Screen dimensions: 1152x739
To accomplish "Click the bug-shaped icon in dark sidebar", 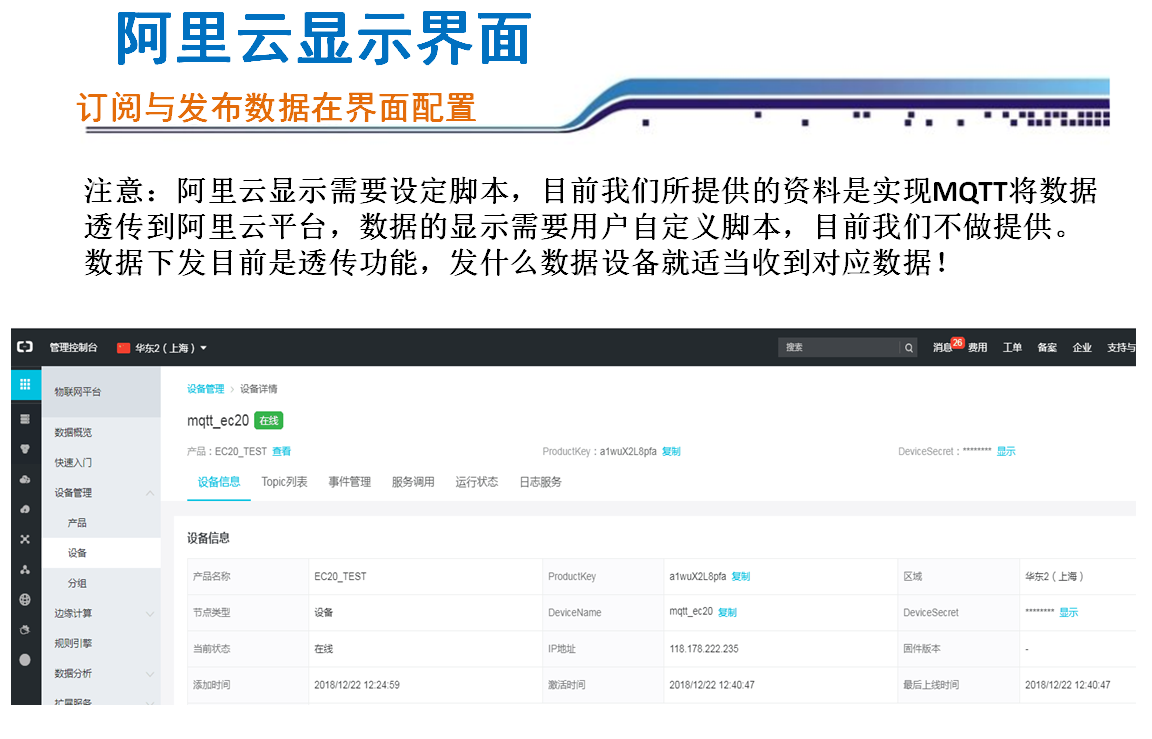I will tap(25, 630).
